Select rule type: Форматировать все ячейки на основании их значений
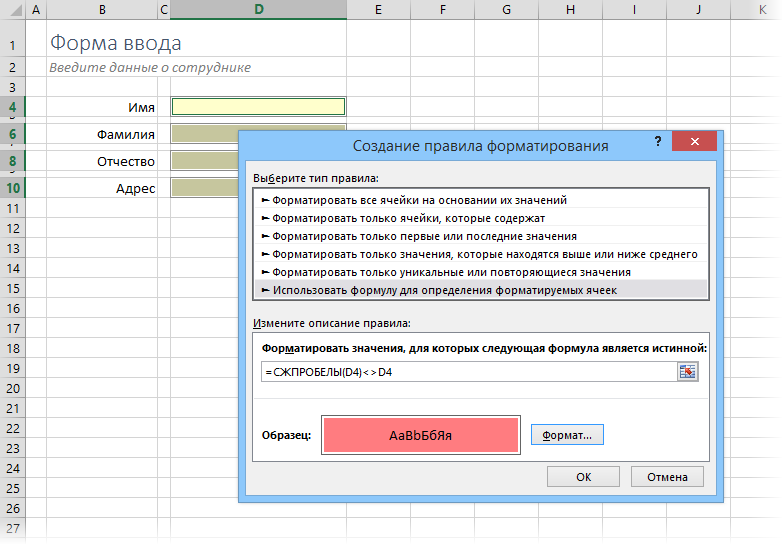783x545 pixels. (481, 200)
